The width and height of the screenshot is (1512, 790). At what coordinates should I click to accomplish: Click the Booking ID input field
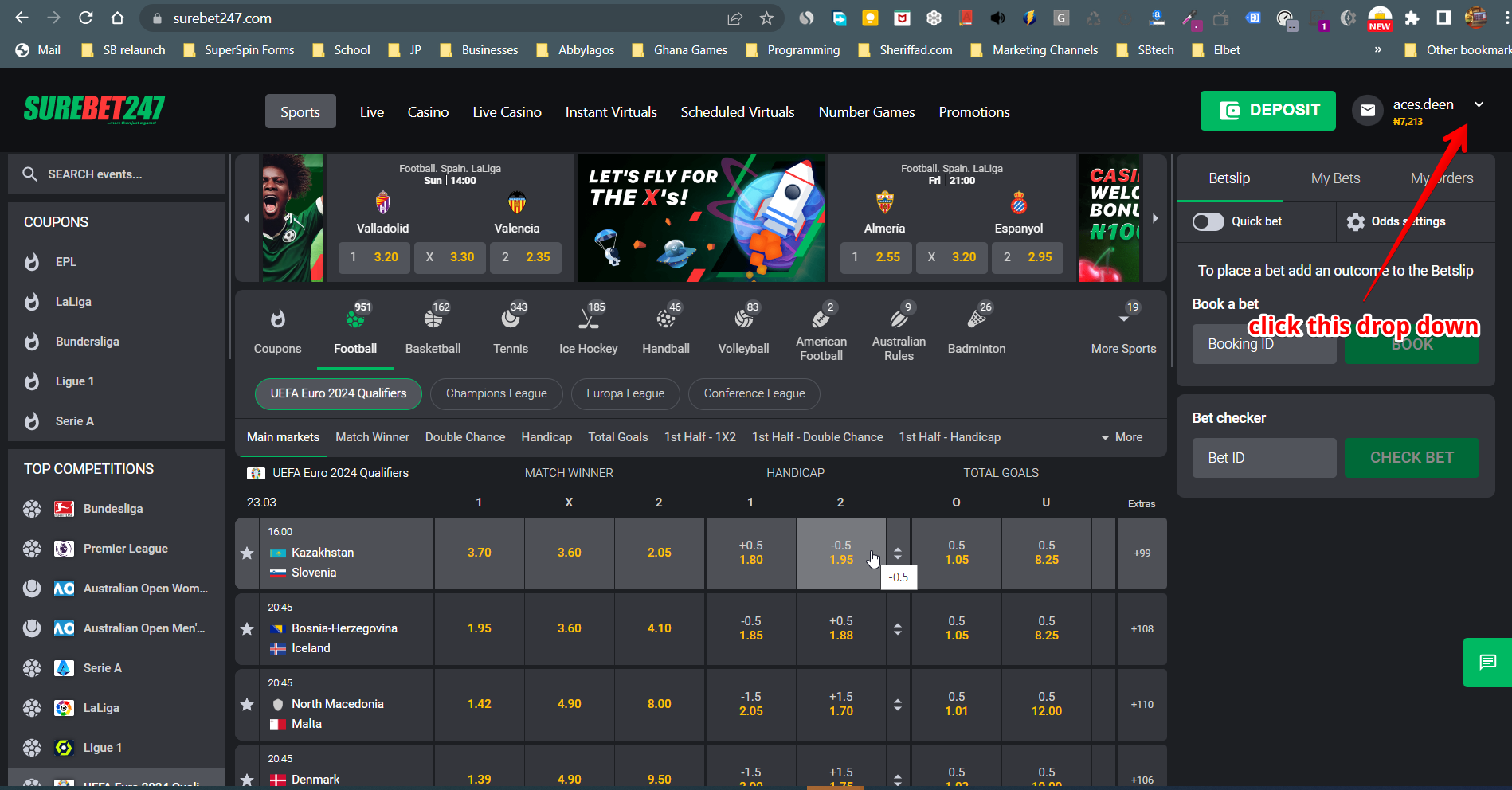click(1264, 344)
